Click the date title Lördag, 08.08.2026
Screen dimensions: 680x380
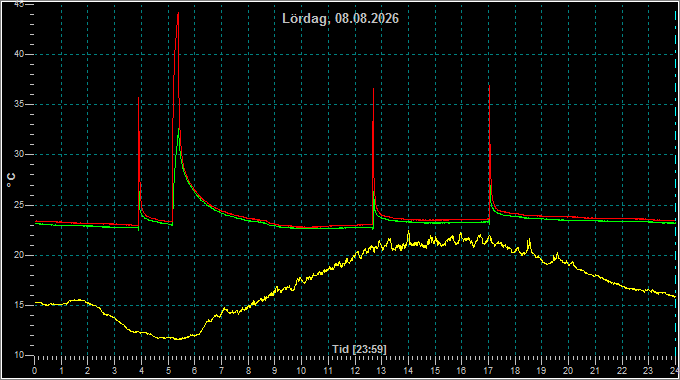[340, 19]
